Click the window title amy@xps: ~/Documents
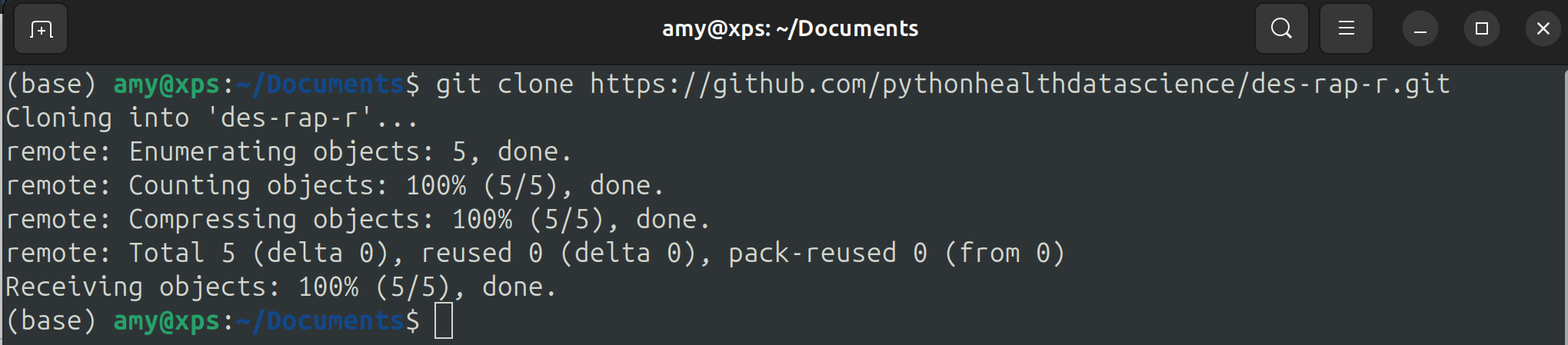 (x=790, y=29)
